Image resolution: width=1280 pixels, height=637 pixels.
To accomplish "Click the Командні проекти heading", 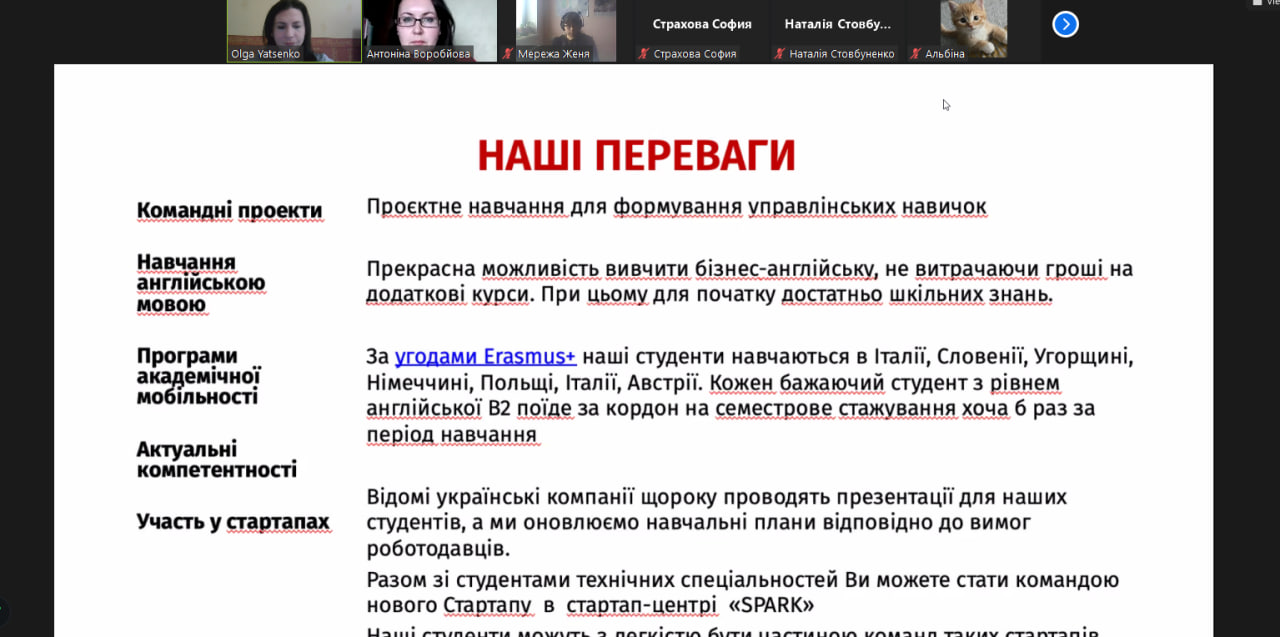I will (230, 211).
